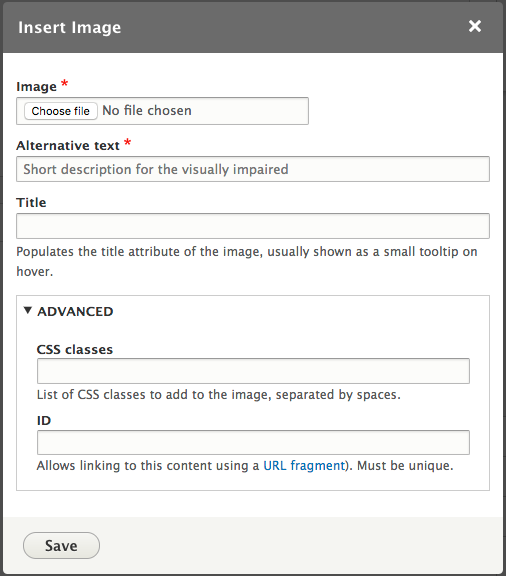The image size is (506, 576).
Task: Open the URL fragment link
Action: (305, 466)
